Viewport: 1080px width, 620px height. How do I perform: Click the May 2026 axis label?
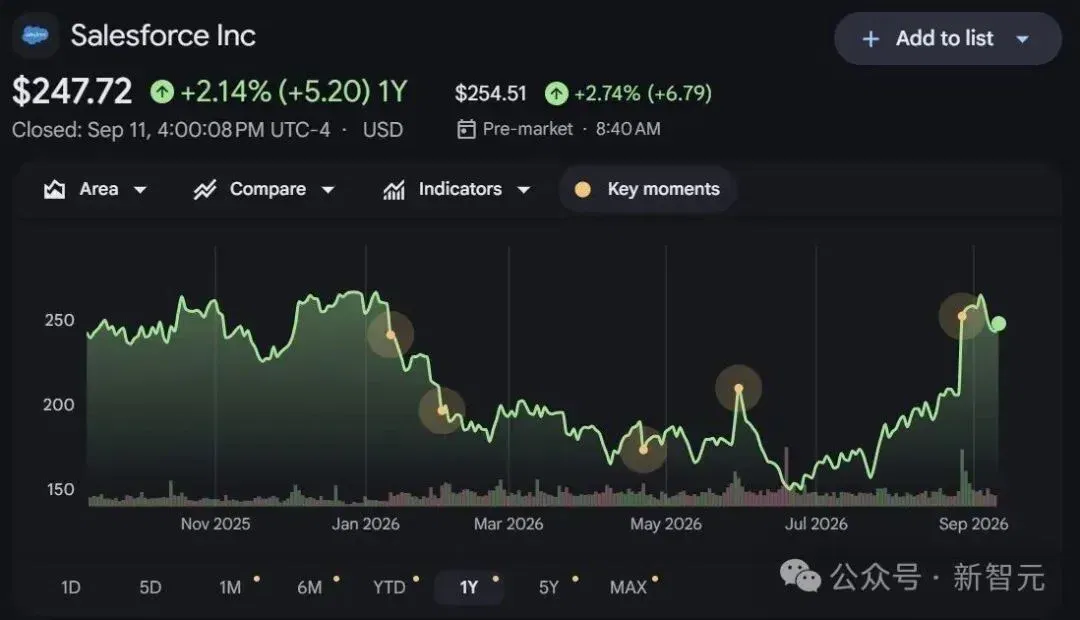(x=666, y=524)
